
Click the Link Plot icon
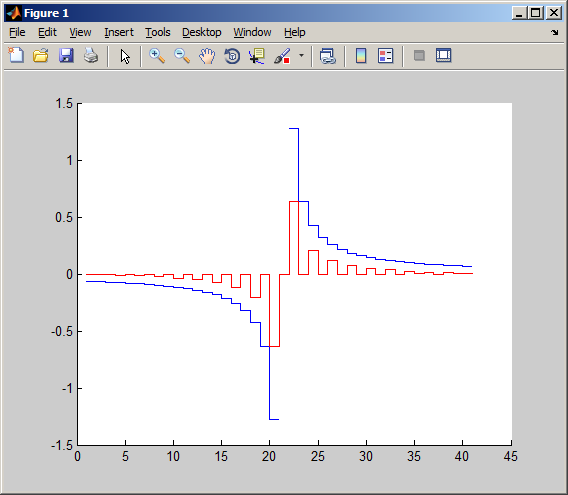328,56
